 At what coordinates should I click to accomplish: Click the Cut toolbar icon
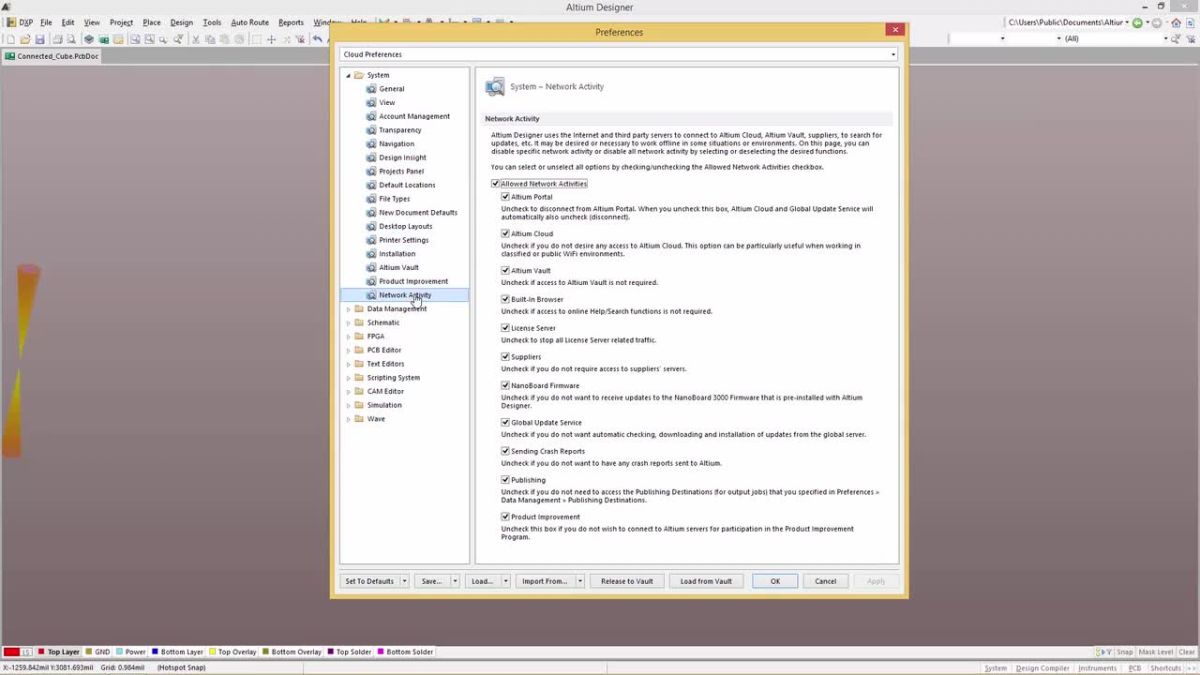pyautogui.click(x=197, y=39)
